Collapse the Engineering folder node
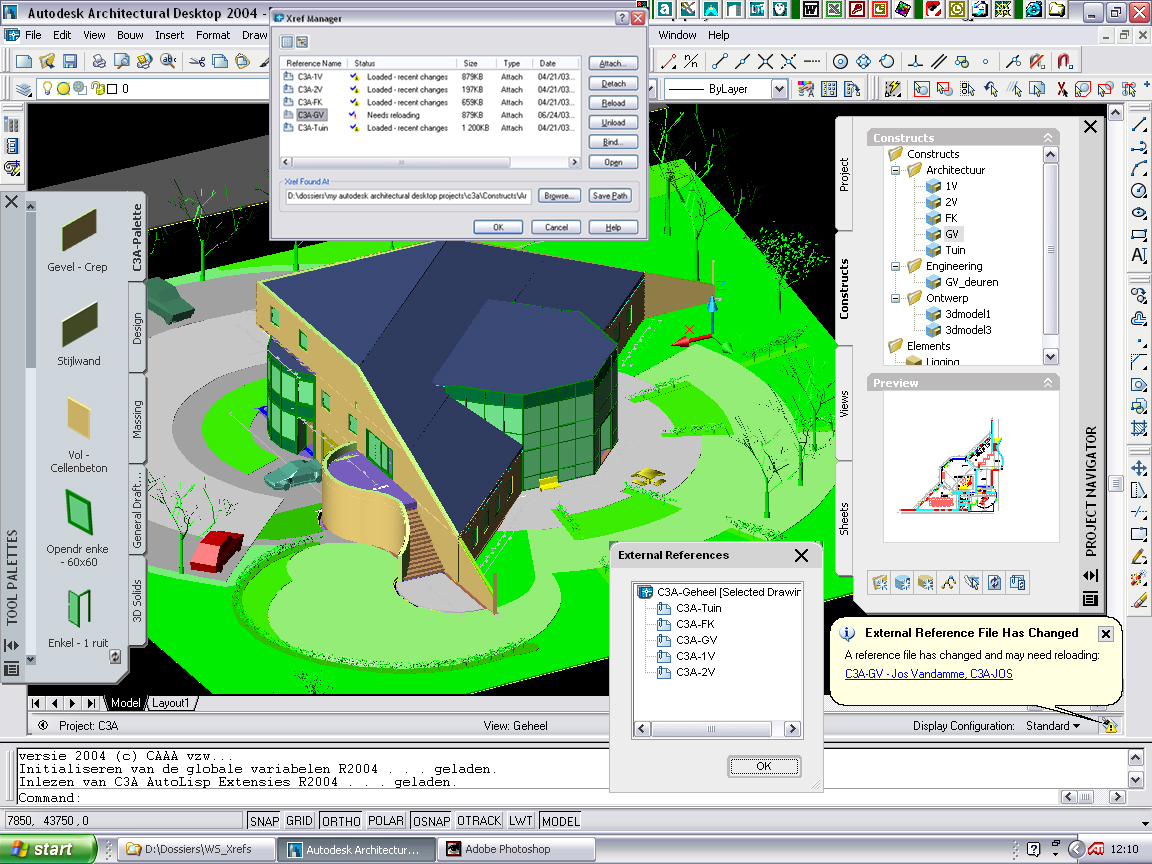This screenshot has width=1152, height=864. coord(896,266)
